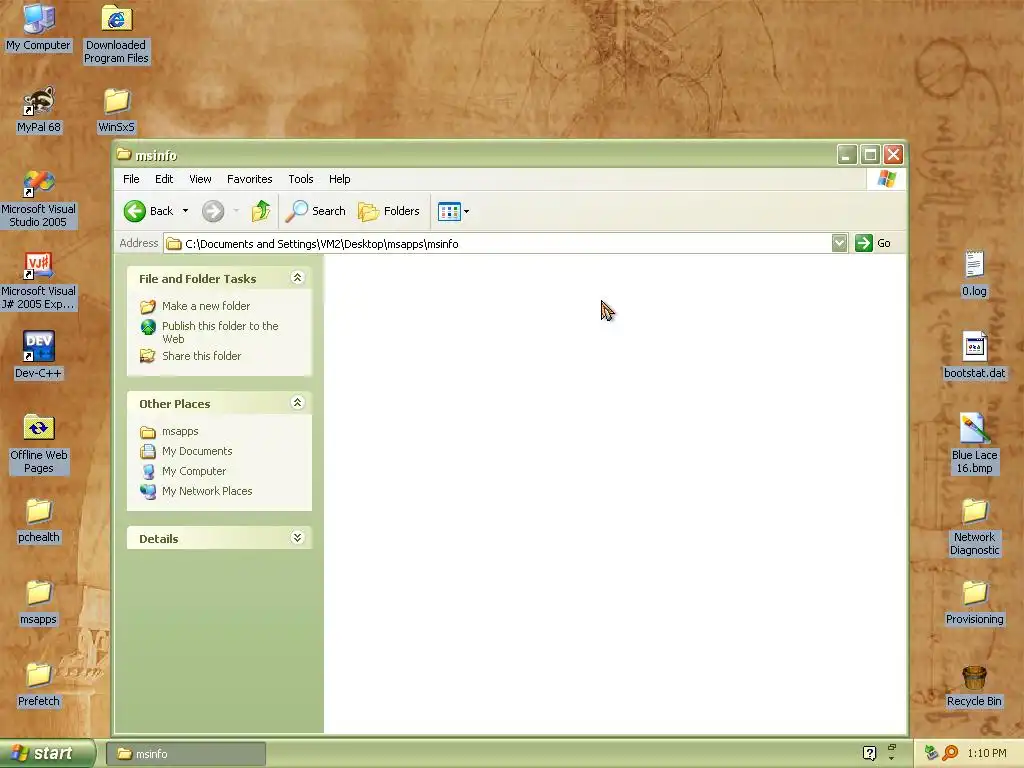Open My Network Places link

point(207,491)
